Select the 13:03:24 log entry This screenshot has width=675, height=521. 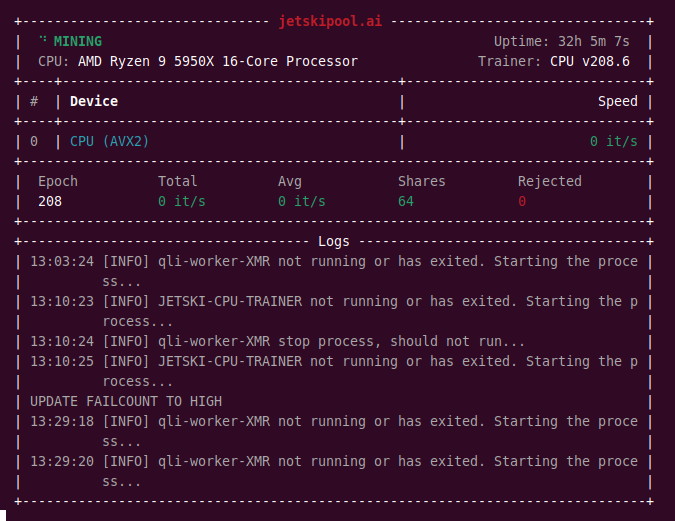(x=333, y=261)
